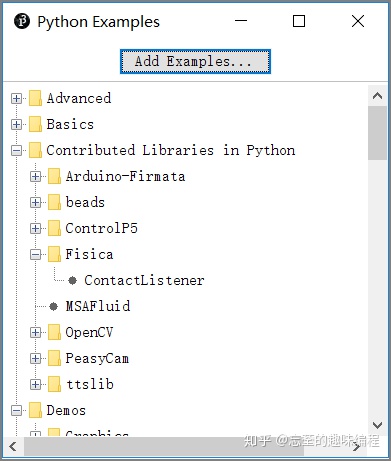Click the horizontal scrollbar left arrow
The height and width of the screenshot is (461, 391).
tap(13, 446)
